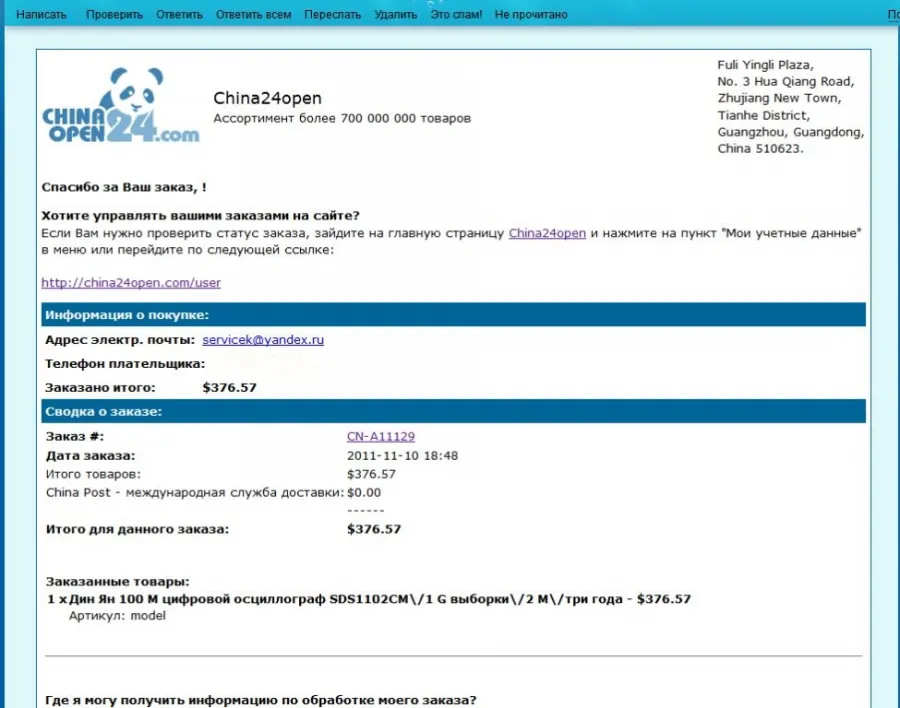Click Проверить in the mail toolbar
Screen dimensions: 900x708
coord(114,14)
